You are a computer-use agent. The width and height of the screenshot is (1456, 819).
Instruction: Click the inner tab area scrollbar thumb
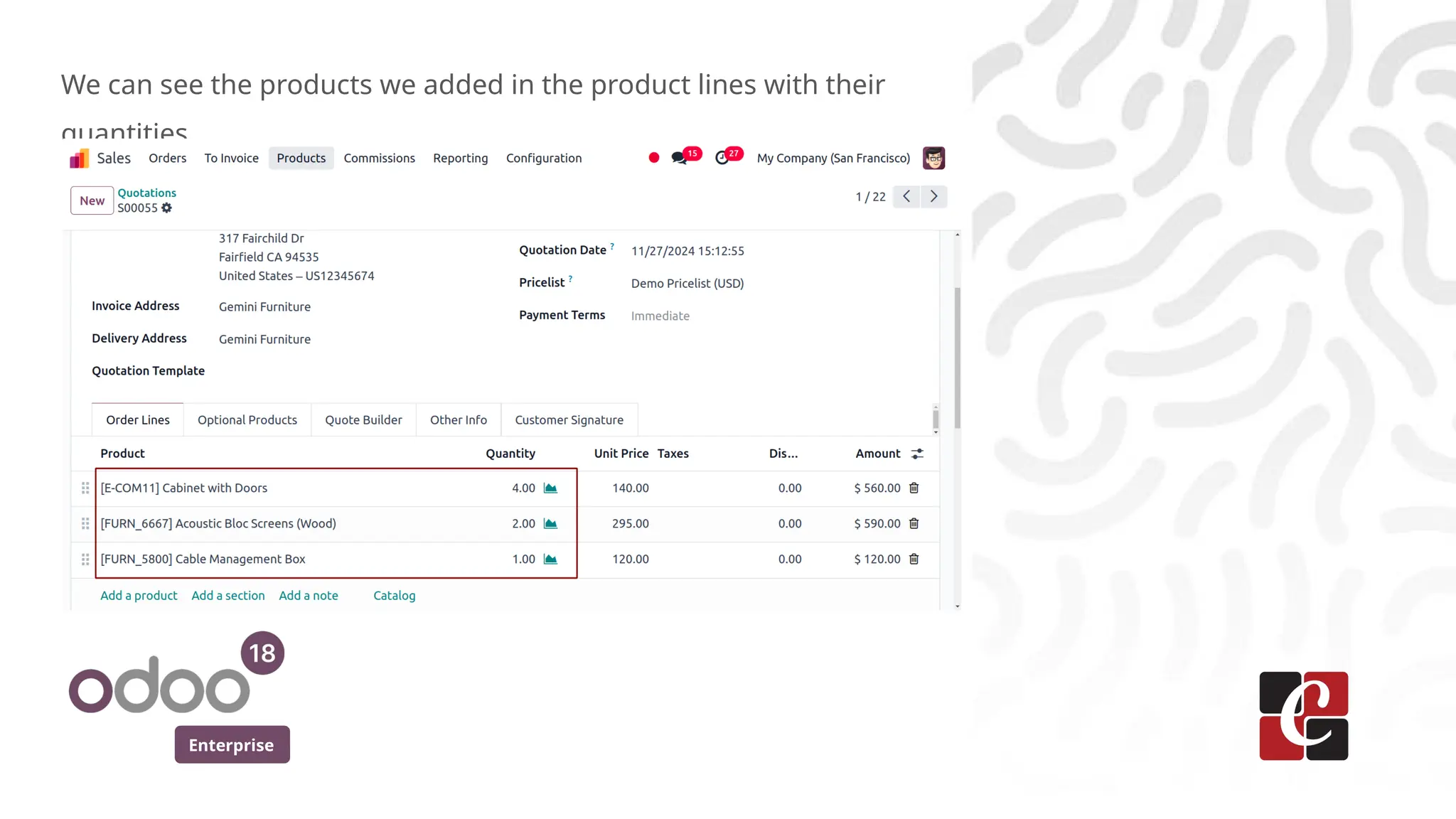point(936,419)
